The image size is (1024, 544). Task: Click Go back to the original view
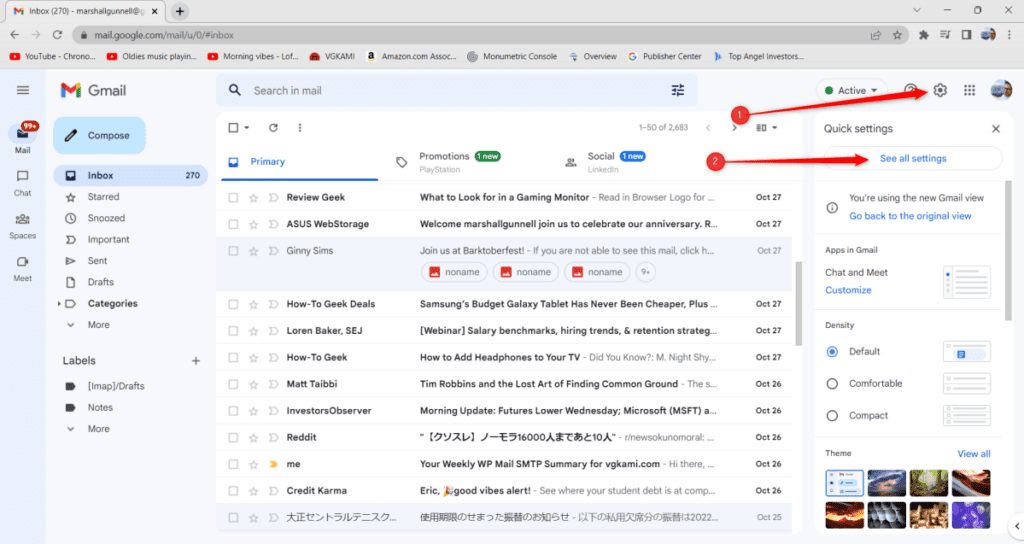pos(910,216)
